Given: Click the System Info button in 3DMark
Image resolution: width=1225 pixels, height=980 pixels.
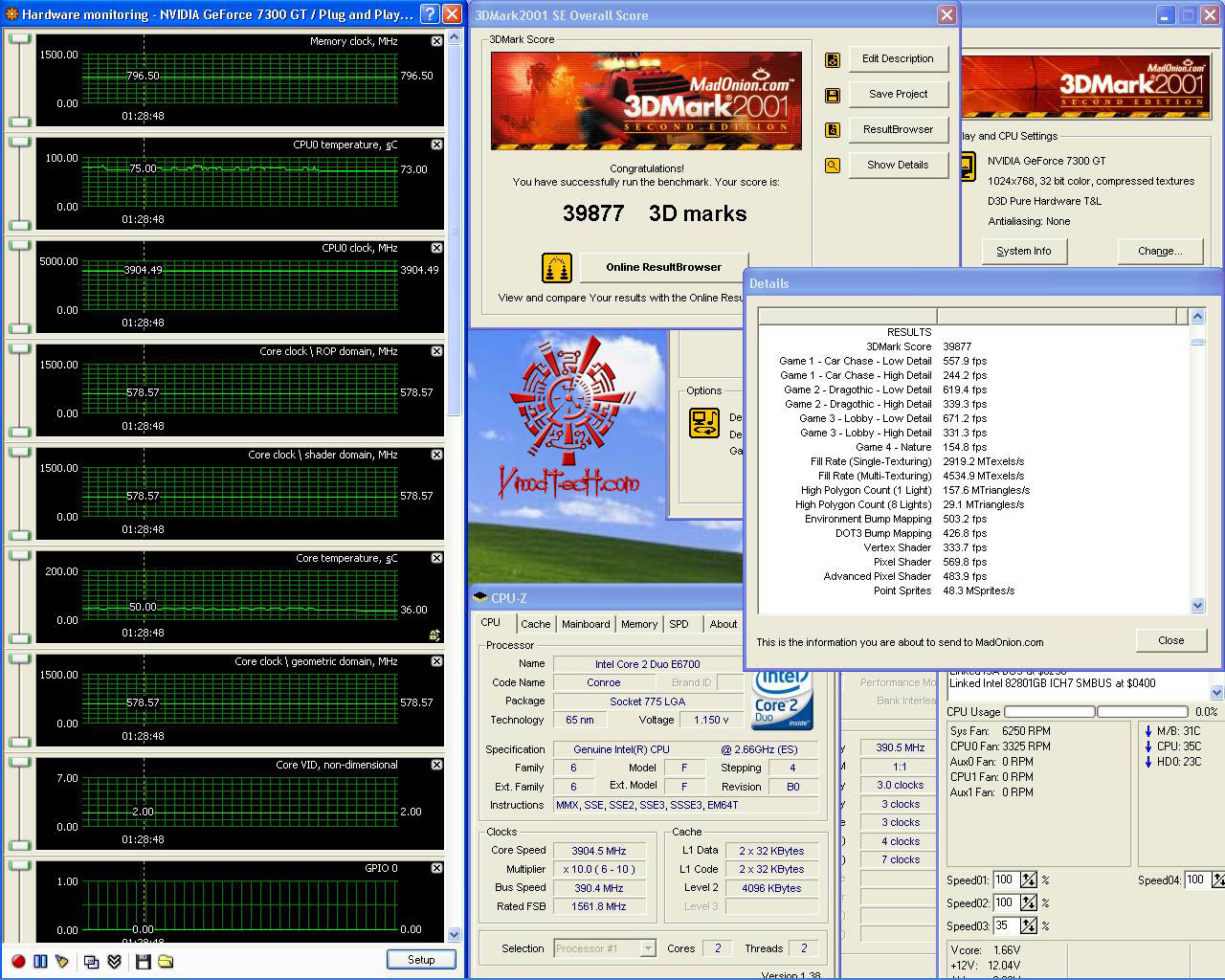Looking at the screenshot, I should [1024, 252].
